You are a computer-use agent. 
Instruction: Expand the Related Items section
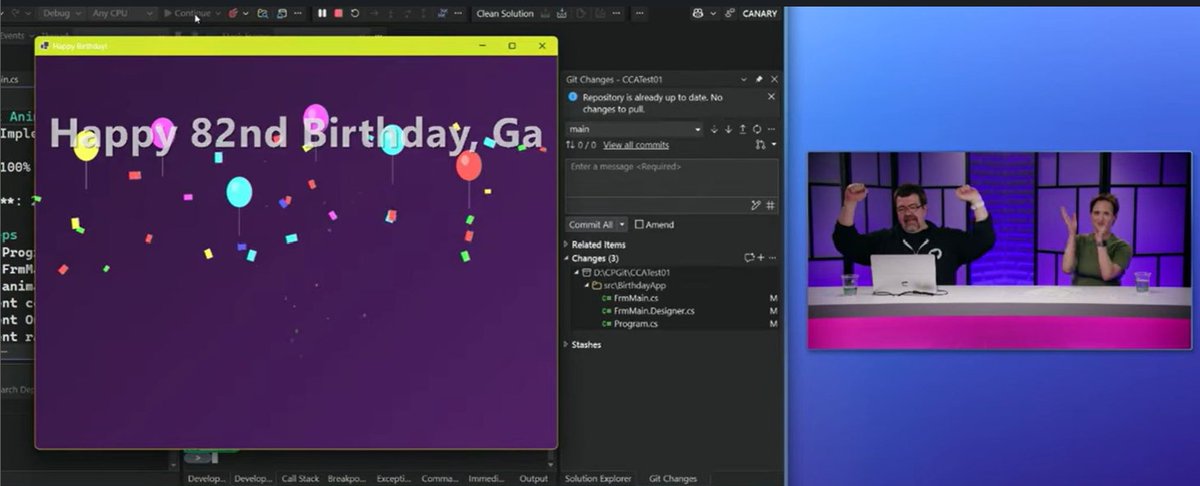click(568, 244)
